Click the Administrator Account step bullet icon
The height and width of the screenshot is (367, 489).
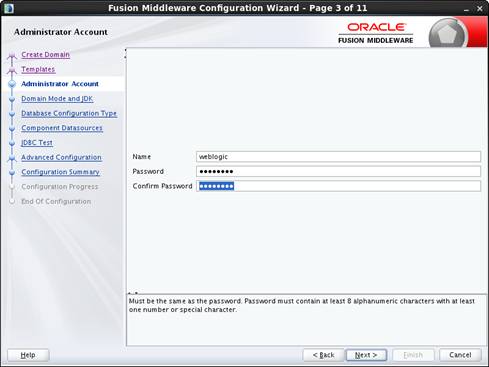pos(12,84)
